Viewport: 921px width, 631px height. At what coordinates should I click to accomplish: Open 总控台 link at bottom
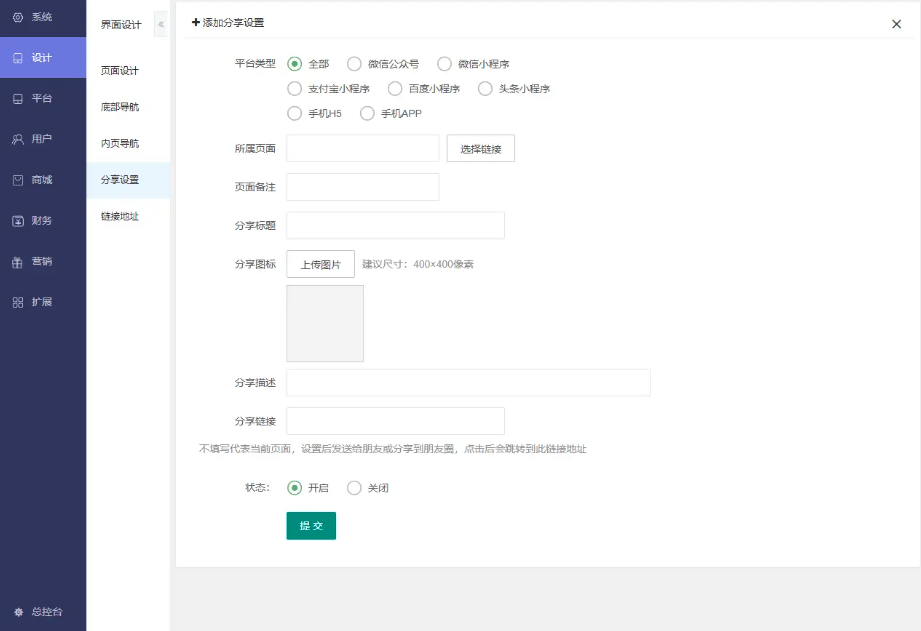coord(47,612)
